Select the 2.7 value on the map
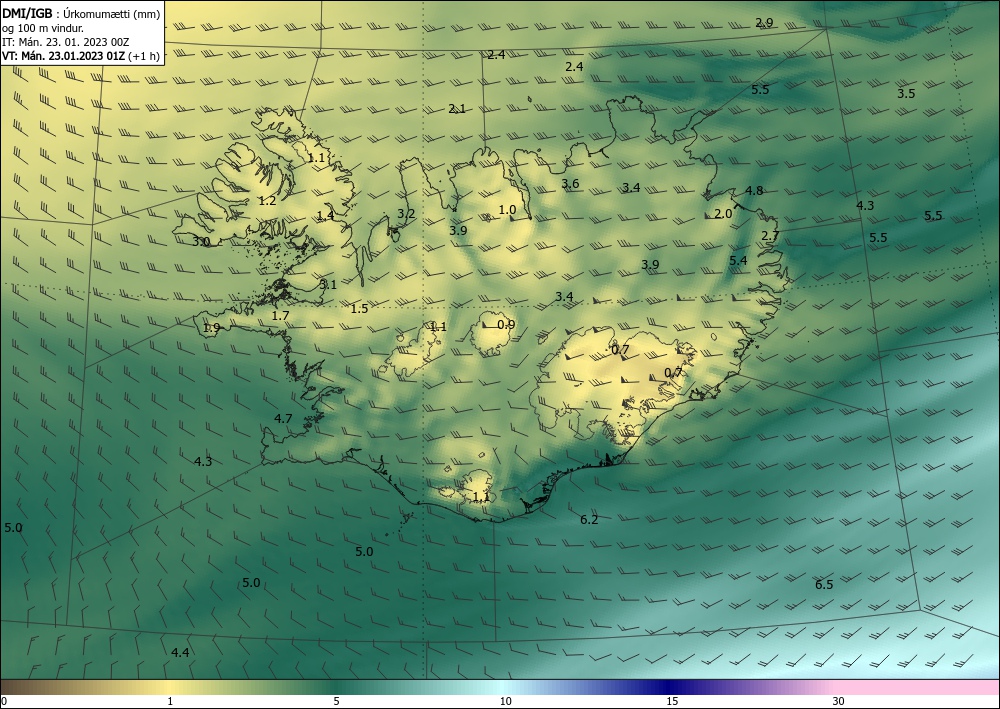 770,236
